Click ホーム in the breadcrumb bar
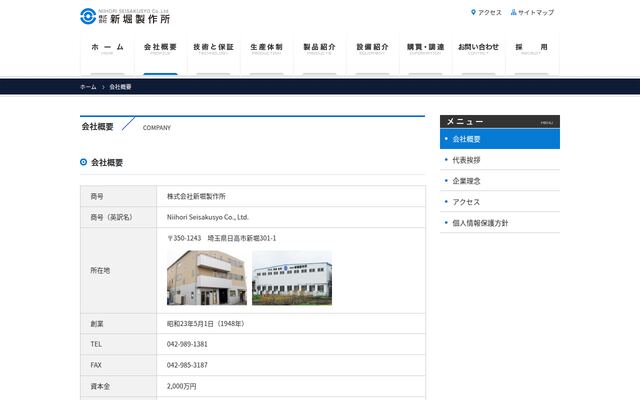This screenshot has width=640, height=400. [x=88, y=87]
